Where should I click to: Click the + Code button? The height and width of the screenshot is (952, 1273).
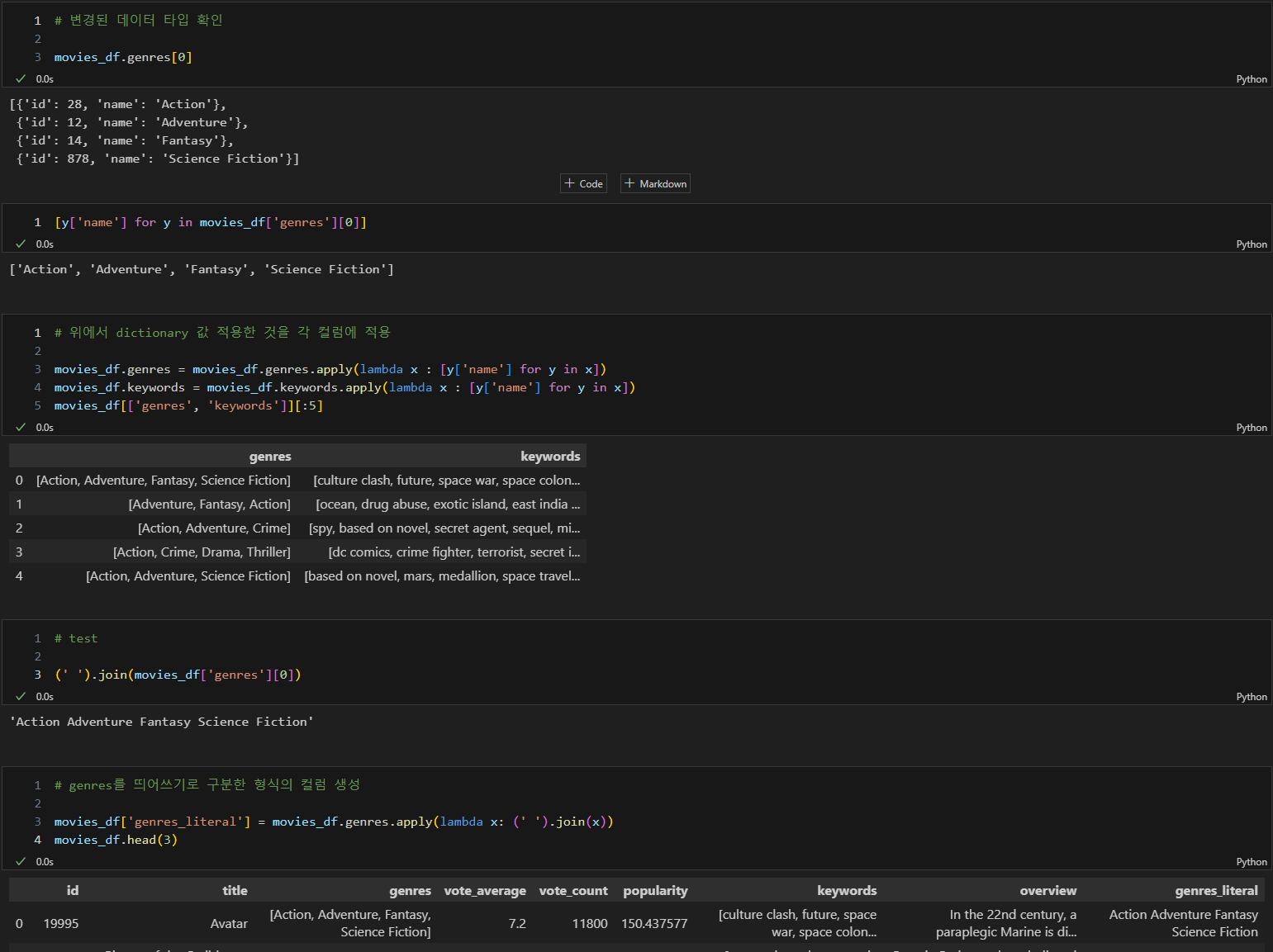(583, 183)
